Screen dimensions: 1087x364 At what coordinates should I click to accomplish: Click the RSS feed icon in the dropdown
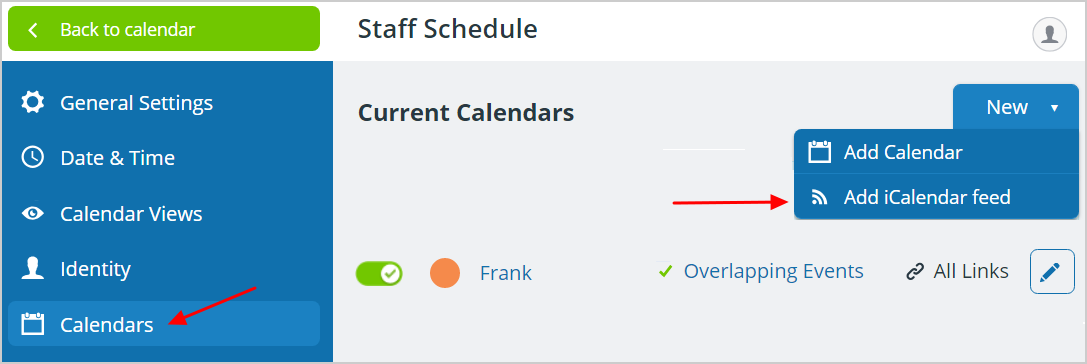click(819, 198)
